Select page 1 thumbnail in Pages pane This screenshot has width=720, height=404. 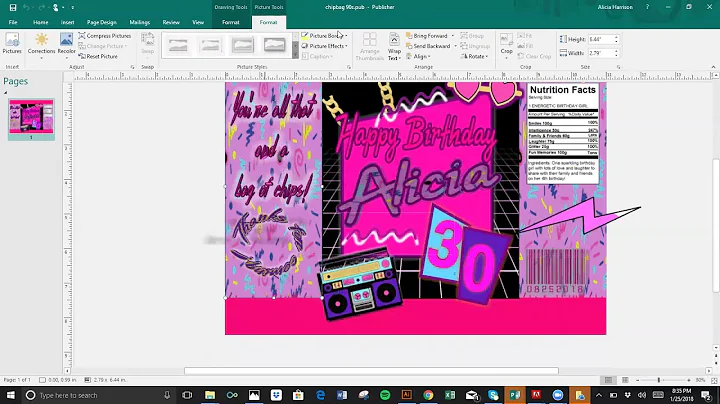[x=31, y=118]
